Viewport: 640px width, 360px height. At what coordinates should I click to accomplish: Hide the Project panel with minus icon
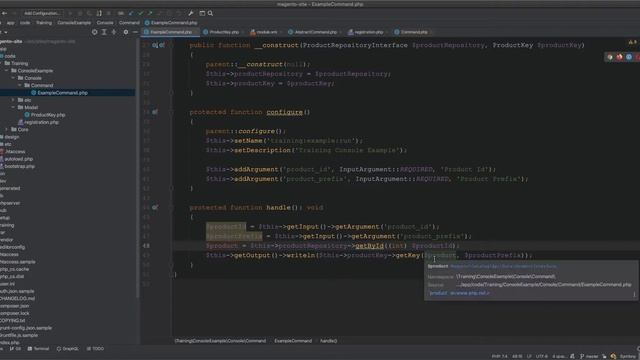135,32
